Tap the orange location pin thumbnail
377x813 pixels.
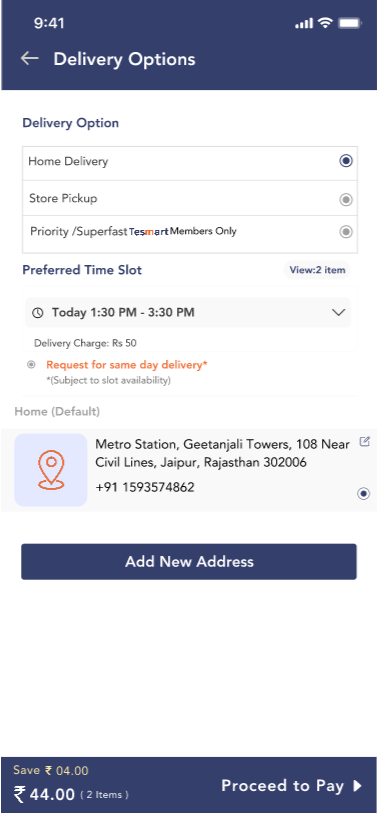click(x=51, y=470)
